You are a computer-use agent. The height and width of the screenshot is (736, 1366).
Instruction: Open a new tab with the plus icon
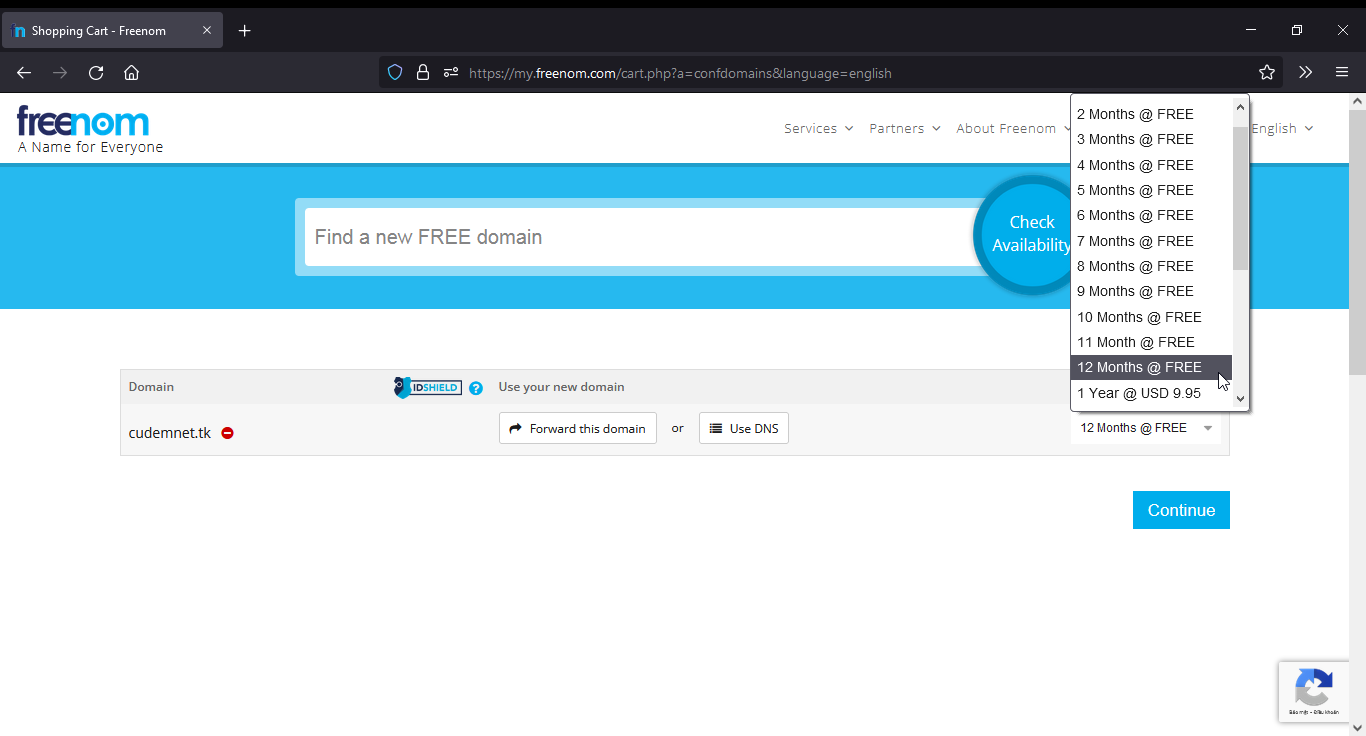(244, 31)
